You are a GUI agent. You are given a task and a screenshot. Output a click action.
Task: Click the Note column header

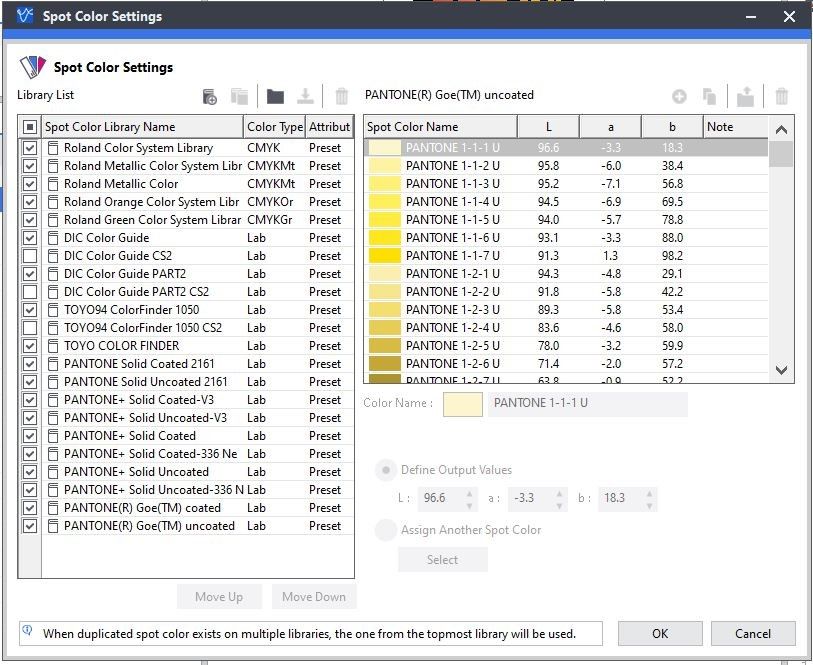point(736,127)
